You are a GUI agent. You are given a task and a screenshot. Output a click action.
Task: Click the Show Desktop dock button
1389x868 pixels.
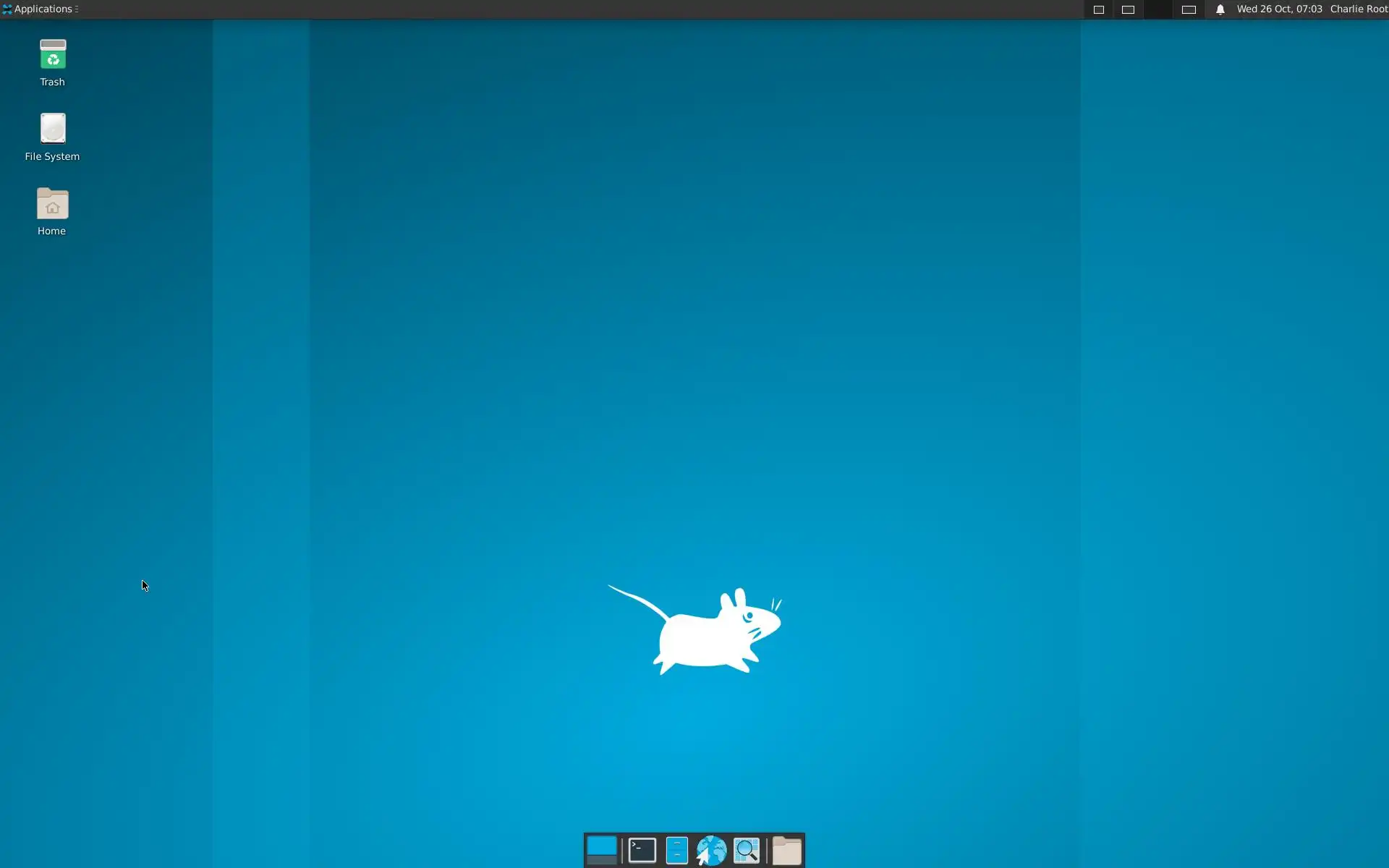[601, 851]
